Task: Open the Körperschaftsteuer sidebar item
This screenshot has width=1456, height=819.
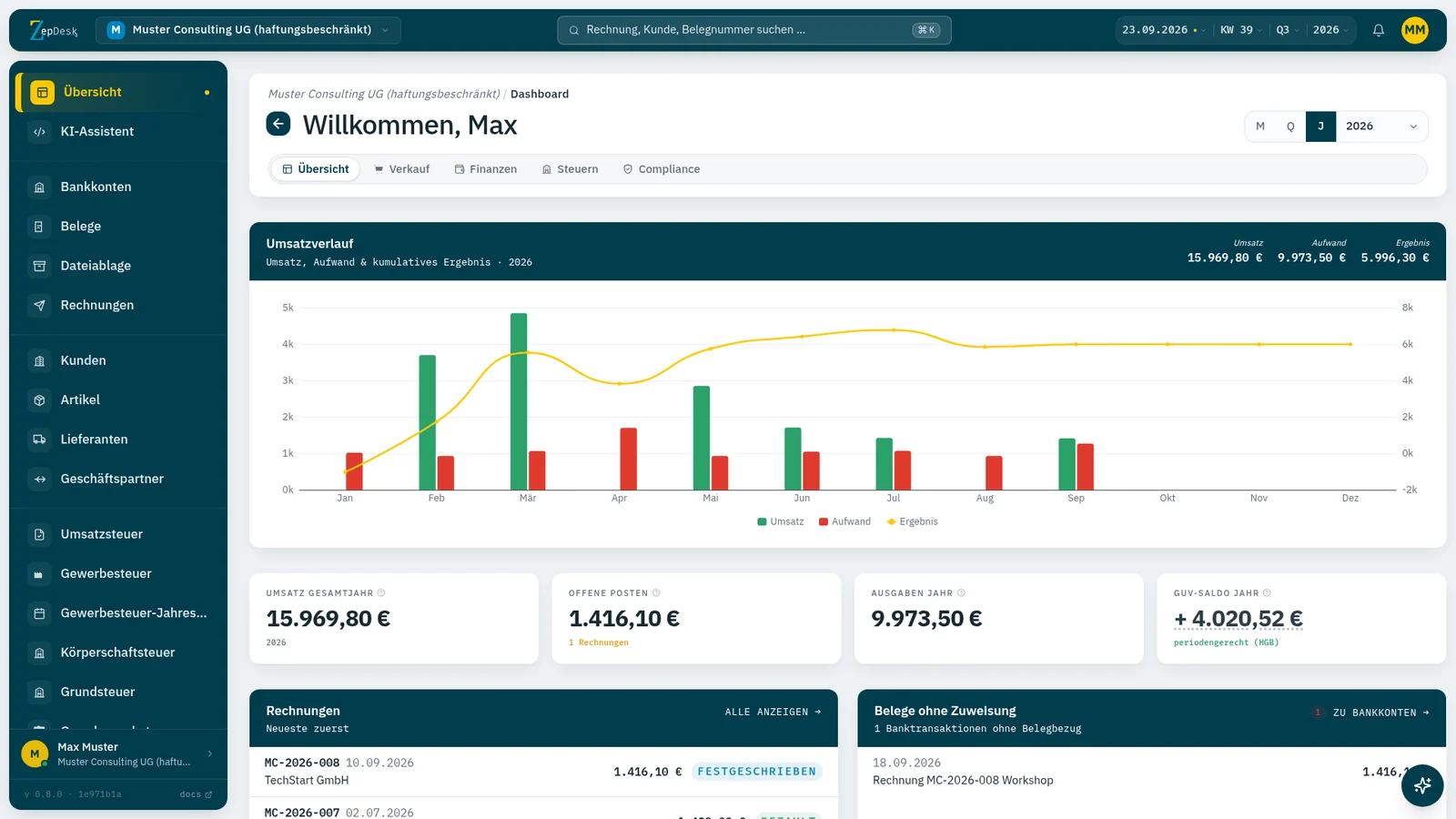Action: coord(118,652)
